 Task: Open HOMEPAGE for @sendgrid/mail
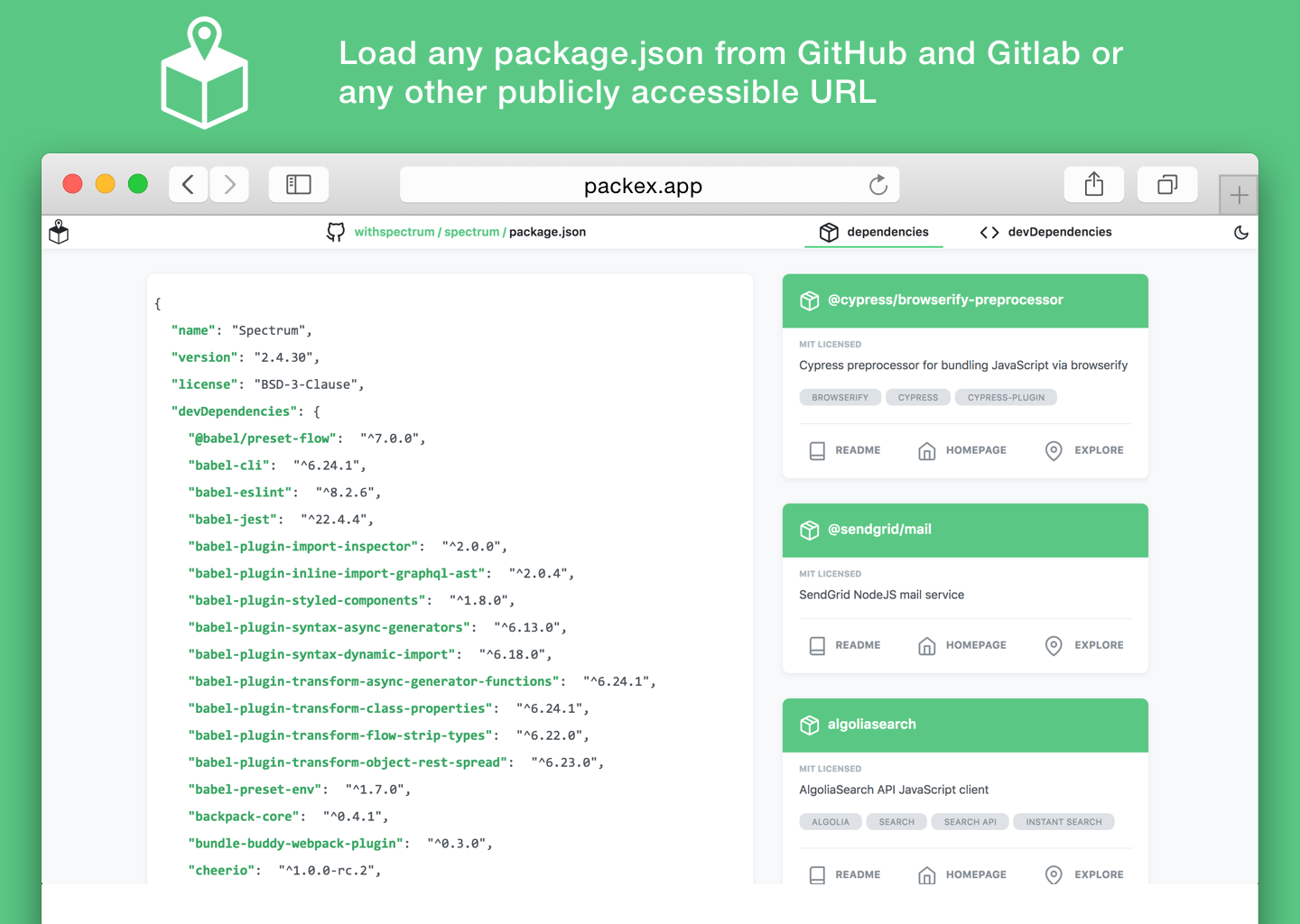coord(962,645)
